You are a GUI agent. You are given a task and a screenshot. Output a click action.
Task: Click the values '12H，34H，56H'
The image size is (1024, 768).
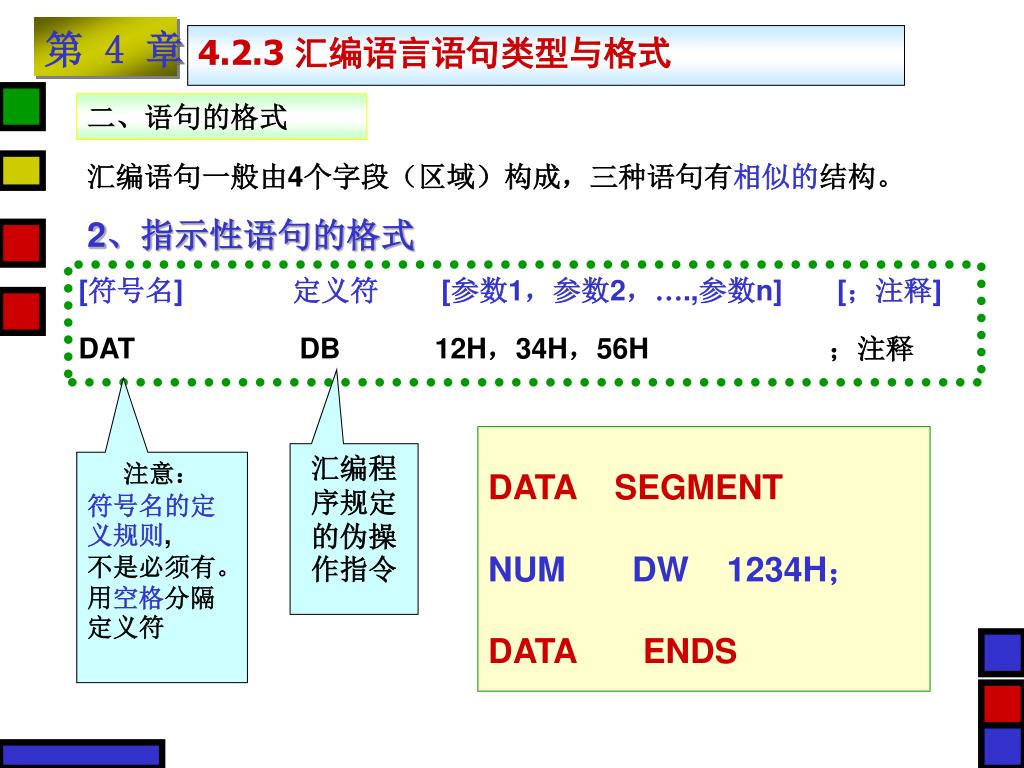click(541, 348)
